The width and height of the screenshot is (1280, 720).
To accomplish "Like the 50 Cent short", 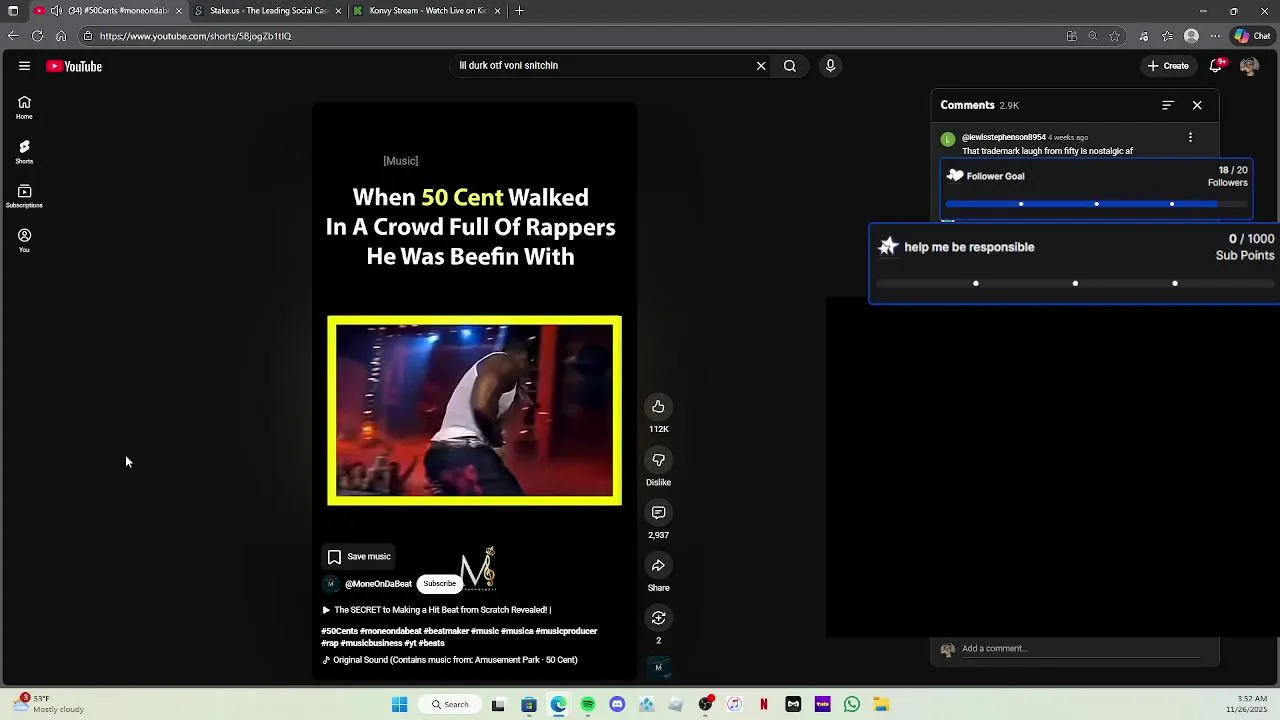I will [x=658, y=406].
